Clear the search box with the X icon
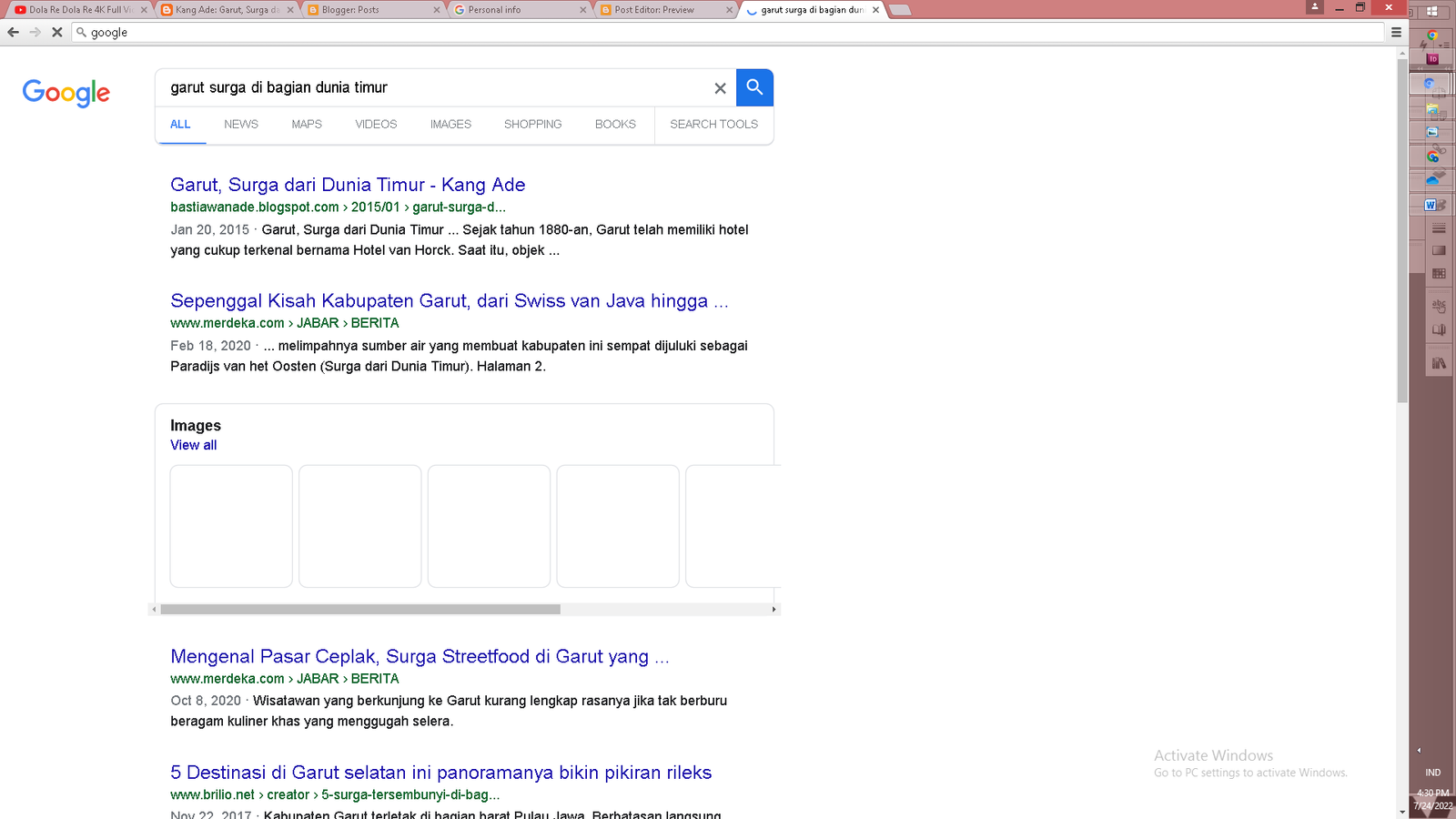This screenshot has width=1456, height=819. (720, 88)
